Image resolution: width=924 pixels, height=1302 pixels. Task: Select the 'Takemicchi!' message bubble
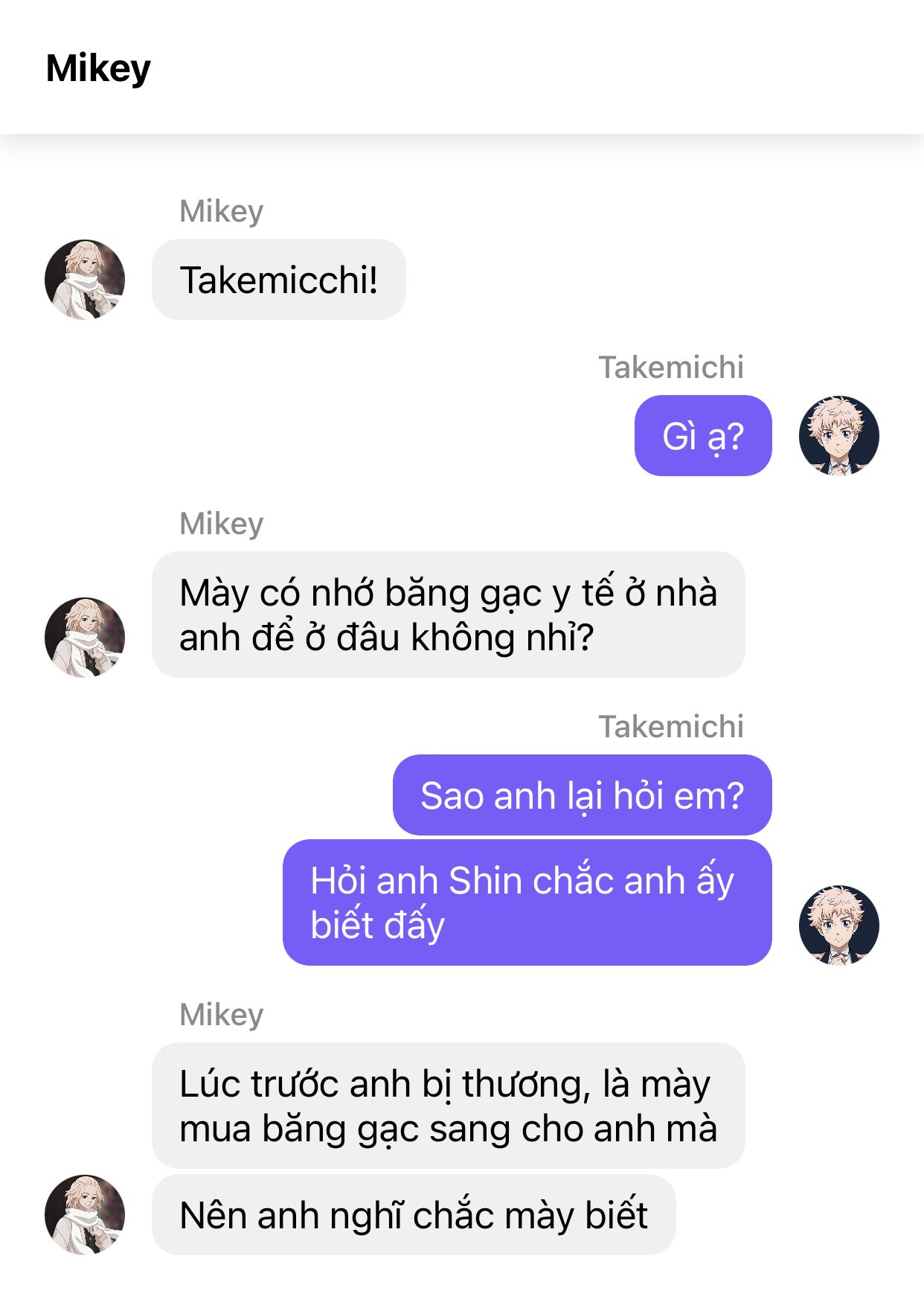pyautogui.click(x=279, y=280)
